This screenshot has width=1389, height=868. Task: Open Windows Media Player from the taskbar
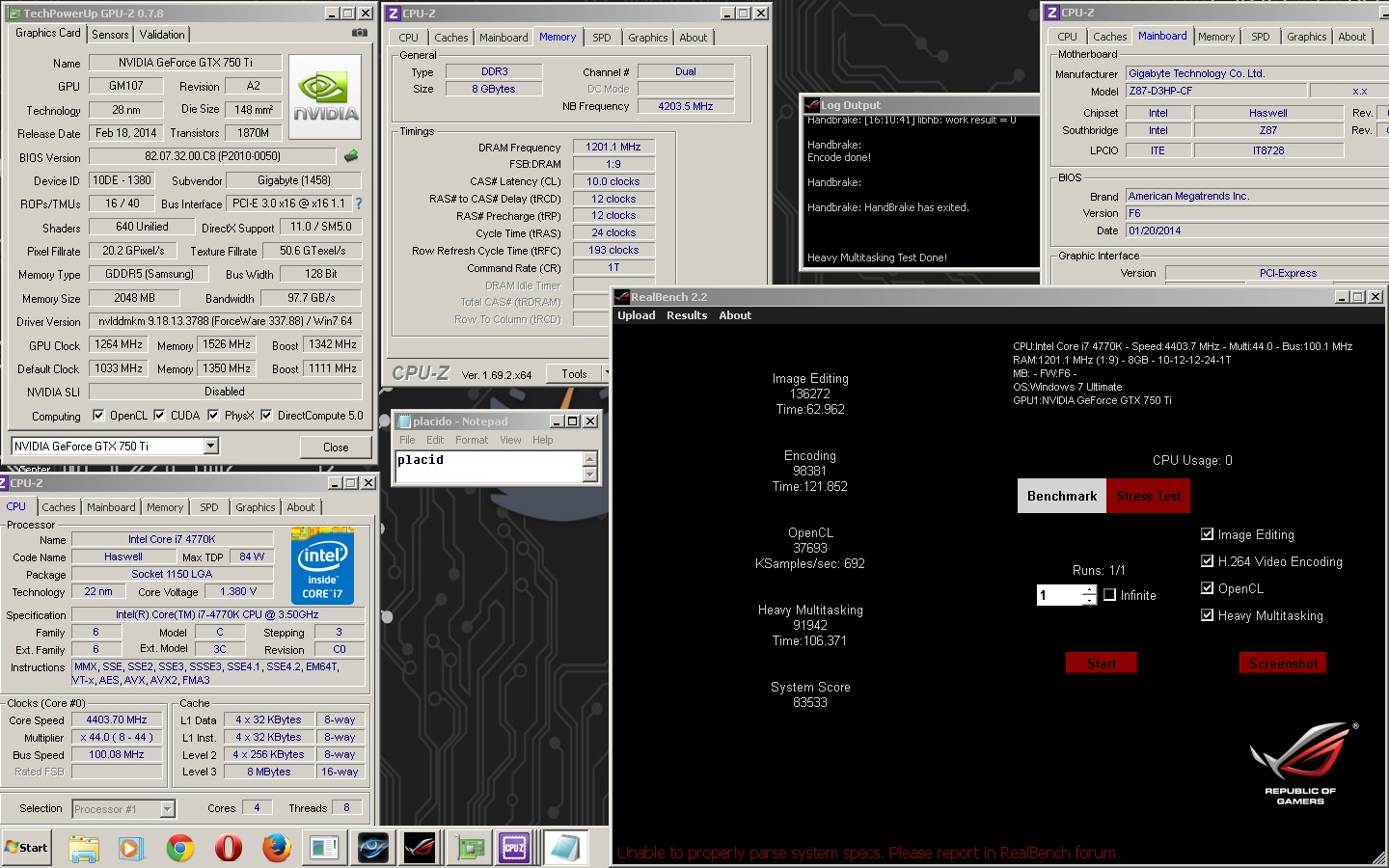click(x=129, y=848)
